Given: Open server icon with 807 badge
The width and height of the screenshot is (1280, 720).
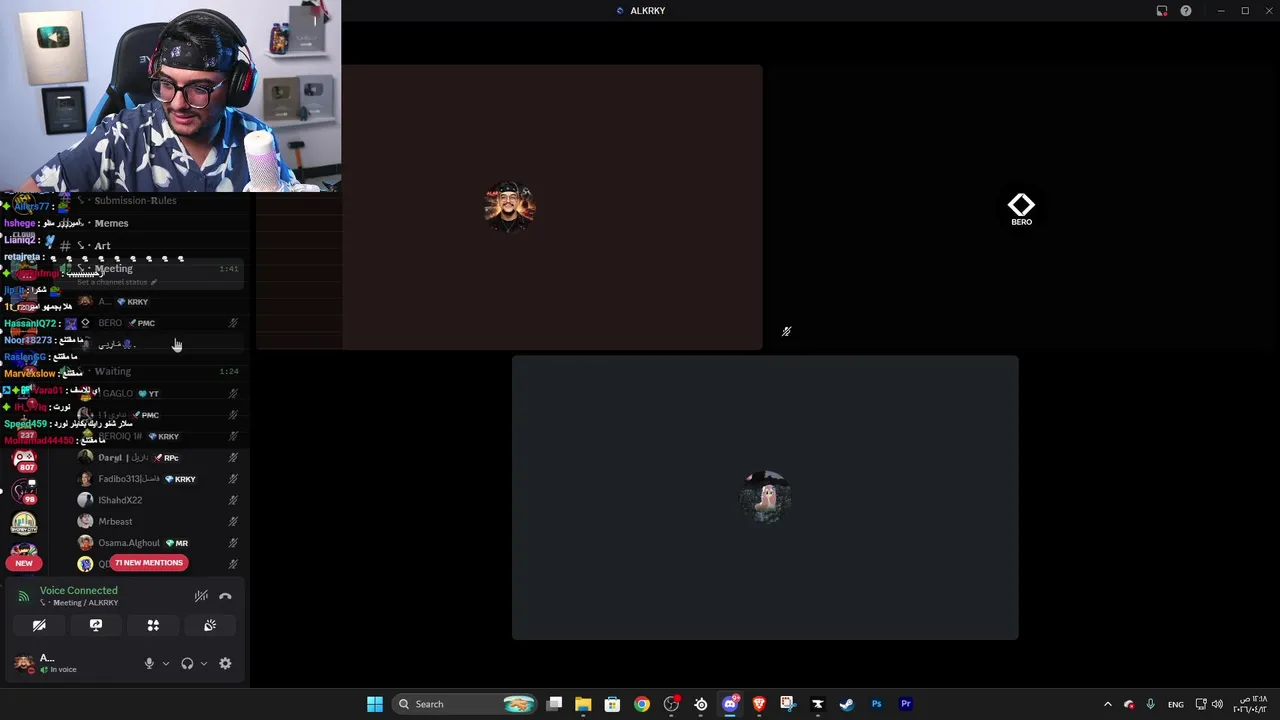Looking at the screenshot, I should (x=24, y=459).
